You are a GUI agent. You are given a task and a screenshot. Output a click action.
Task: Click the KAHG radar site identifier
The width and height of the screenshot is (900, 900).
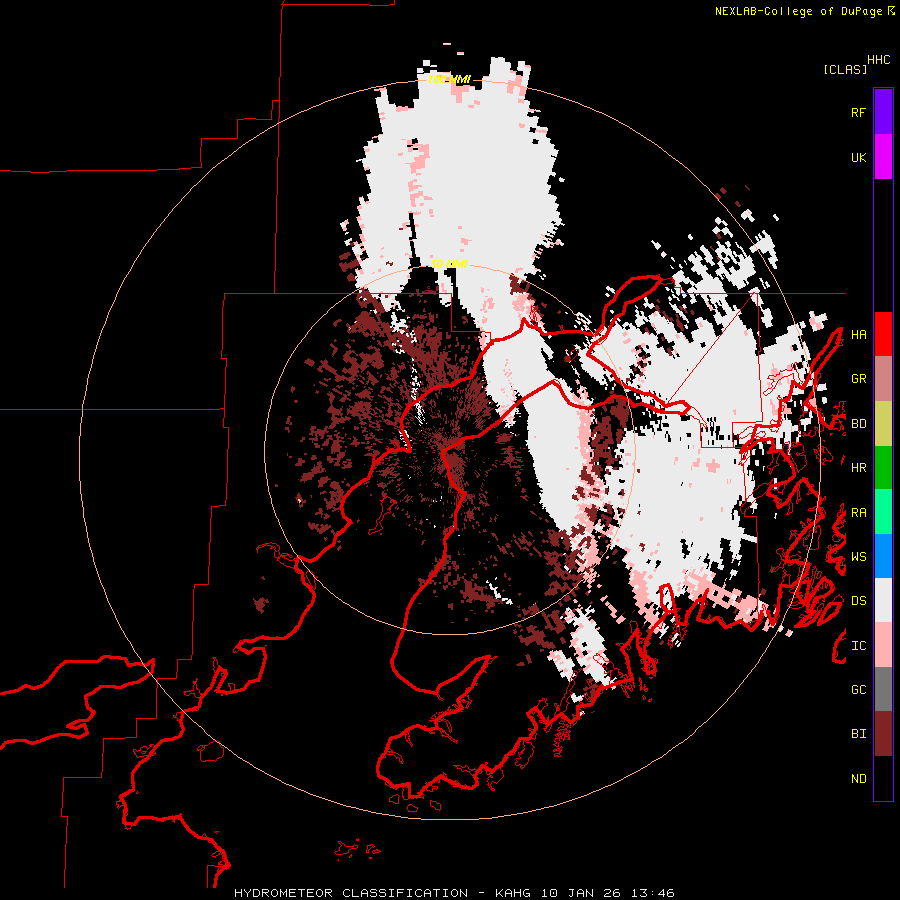[514, 893]
